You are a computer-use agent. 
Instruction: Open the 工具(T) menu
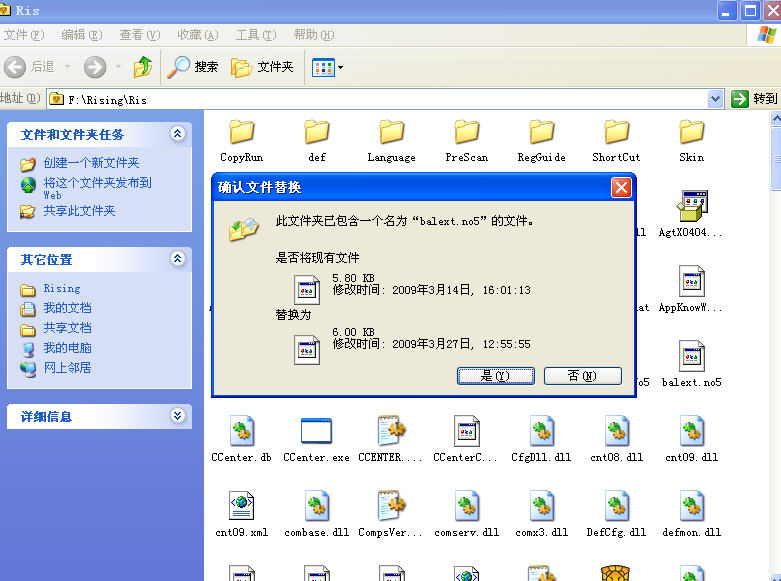(256, 35)
